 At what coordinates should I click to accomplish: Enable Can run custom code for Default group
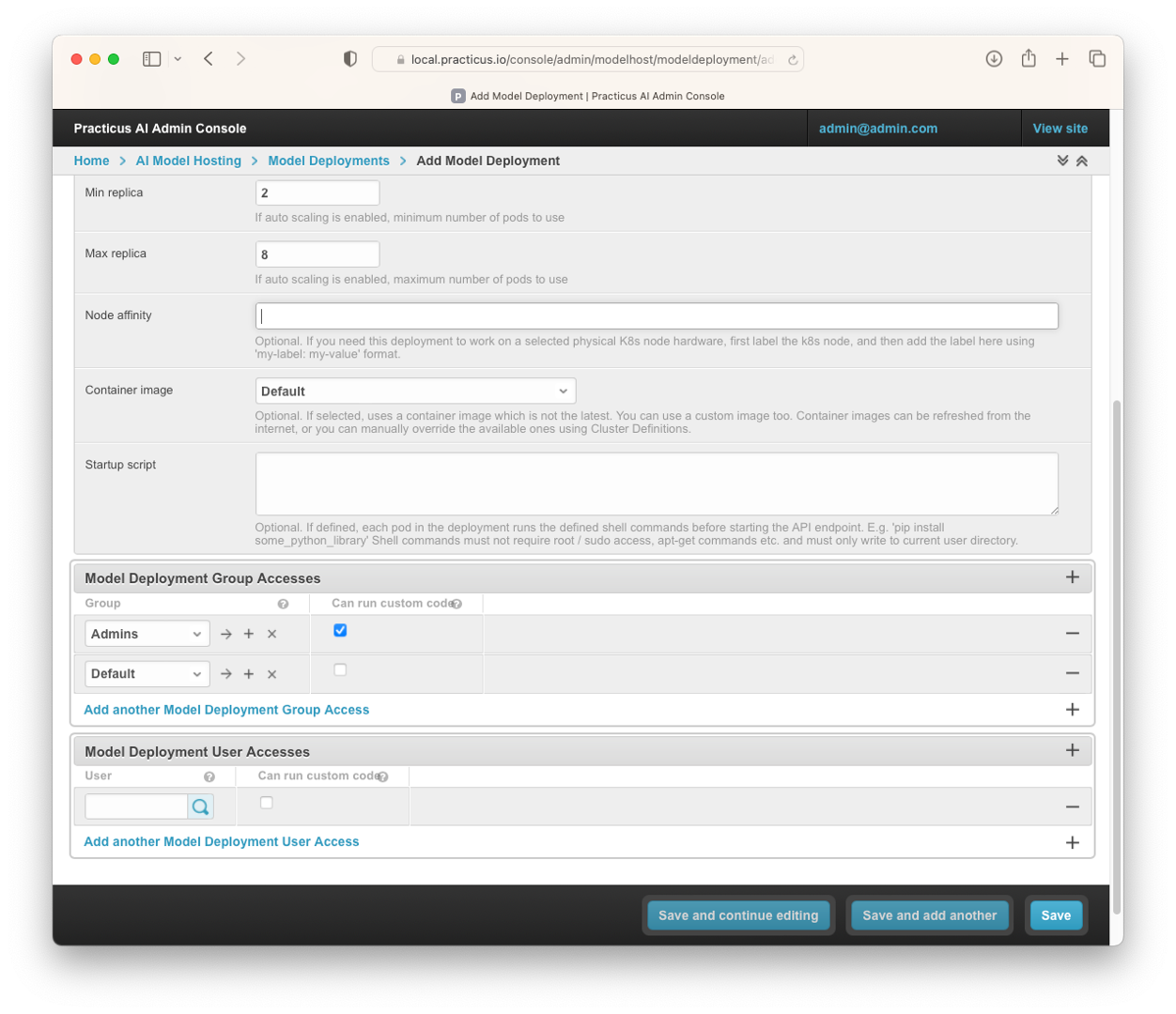click(x=340, y=669)
